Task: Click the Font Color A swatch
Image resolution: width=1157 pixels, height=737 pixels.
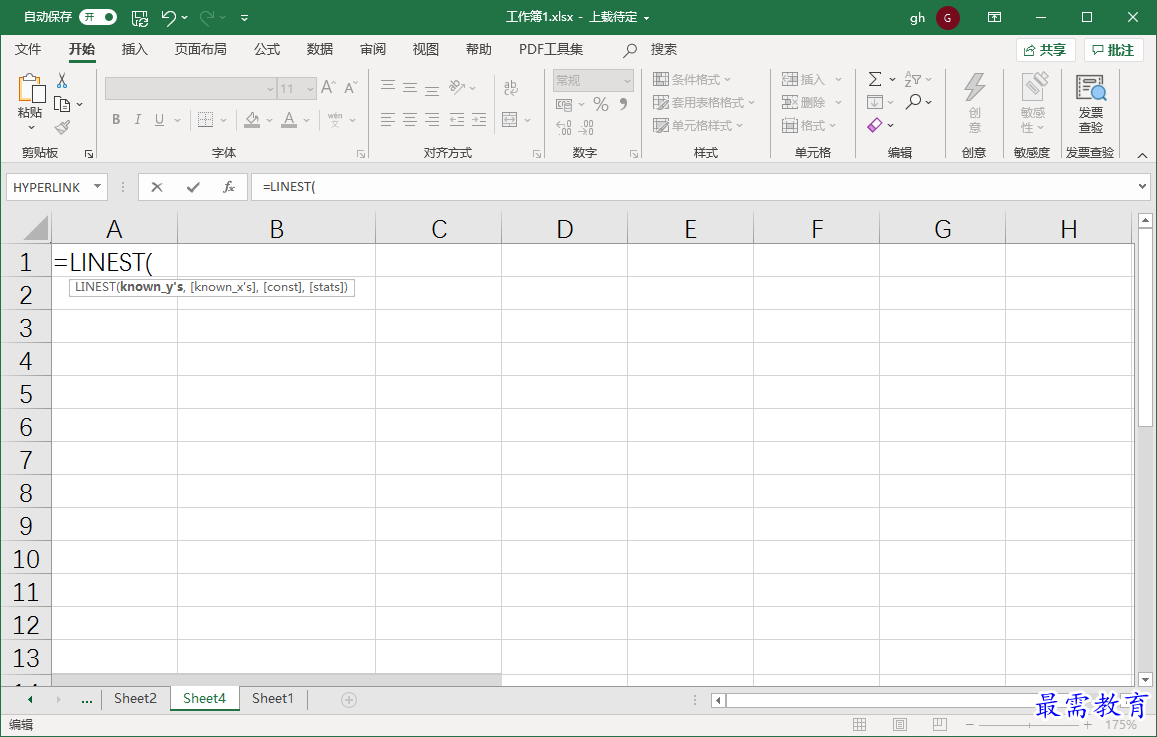Action: [289, 120]
